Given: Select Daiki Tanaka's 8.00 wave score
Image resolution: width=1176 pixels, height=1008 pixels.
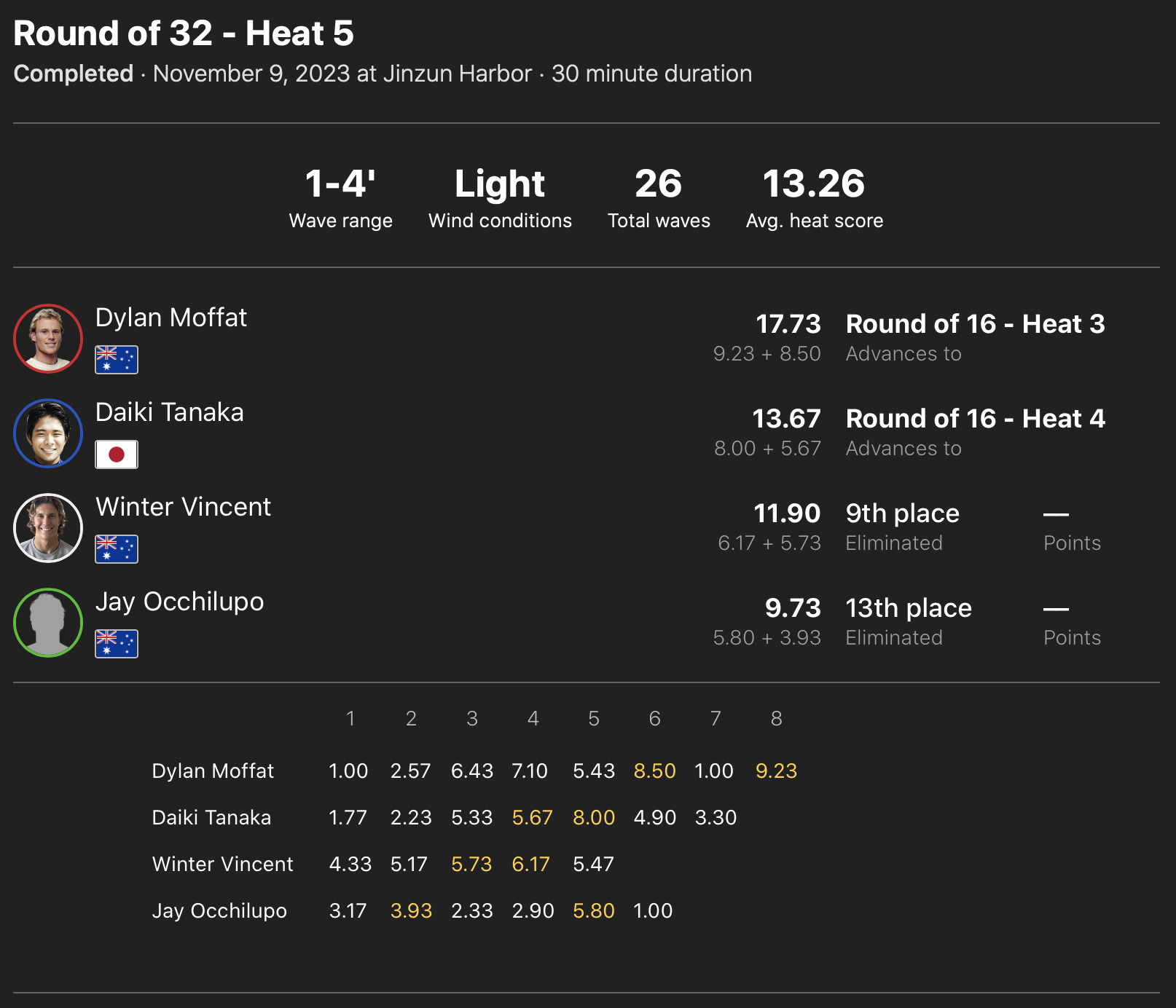Looking at the screenshot, I should tap(594, 817).
